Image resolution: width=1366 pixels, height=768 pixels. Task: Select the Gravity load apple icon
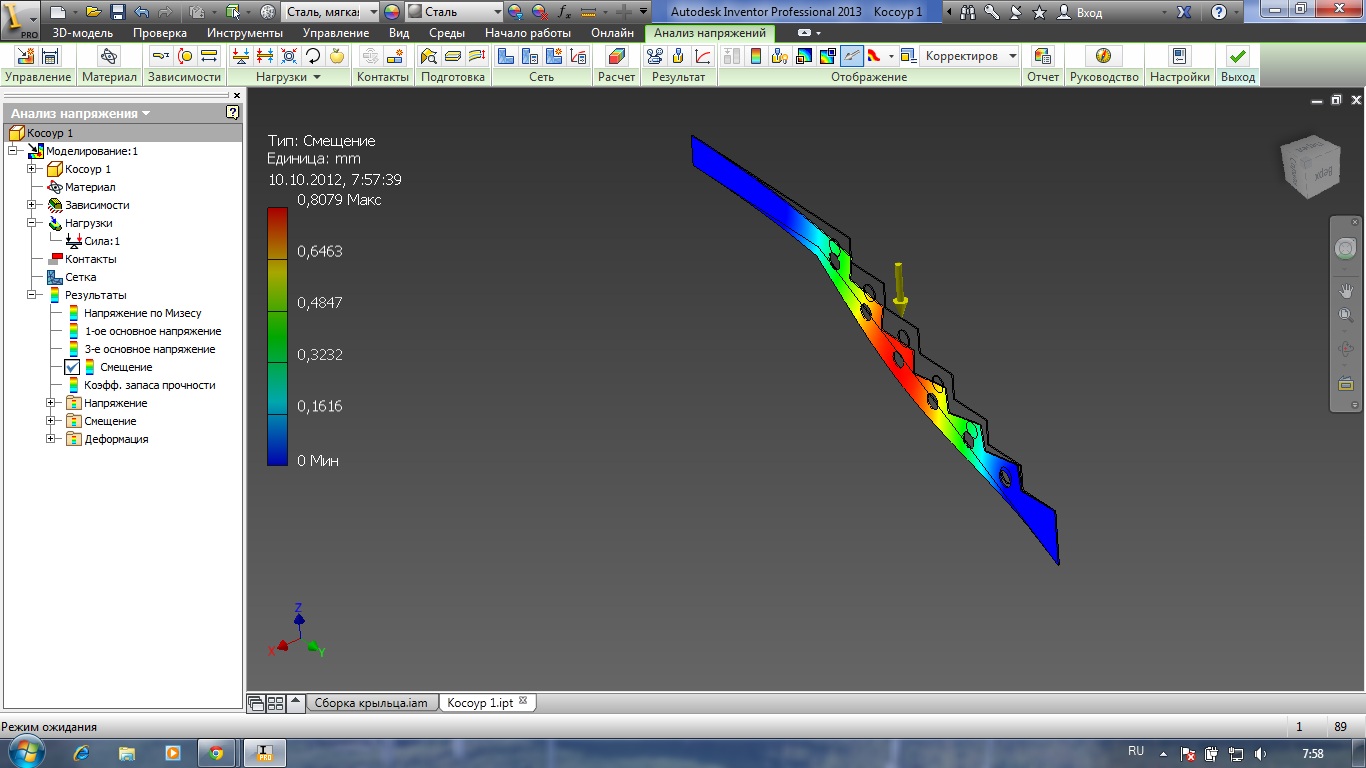[337, 56]
